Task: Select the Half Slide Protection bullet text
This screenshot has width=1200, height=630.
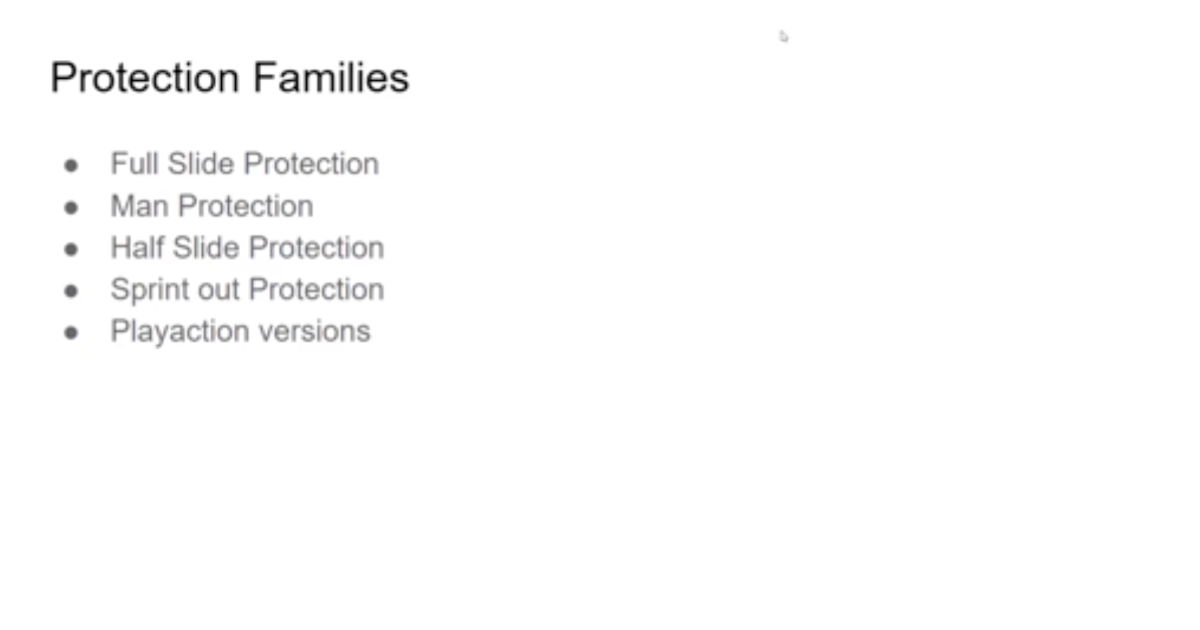Action: coord(247,248)
